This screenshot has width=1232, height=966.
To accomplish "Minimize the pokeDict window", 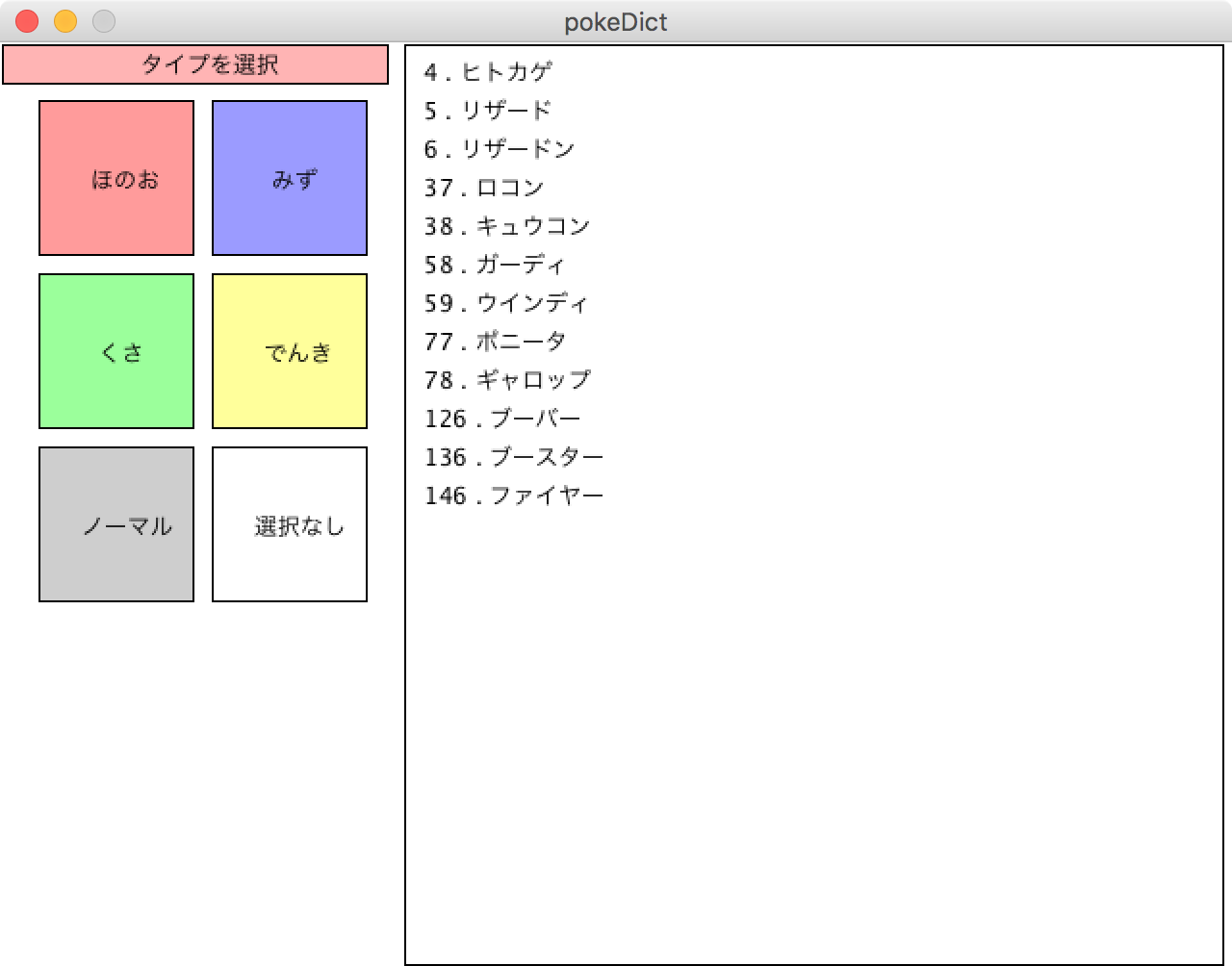I will [x=65, y=21].
